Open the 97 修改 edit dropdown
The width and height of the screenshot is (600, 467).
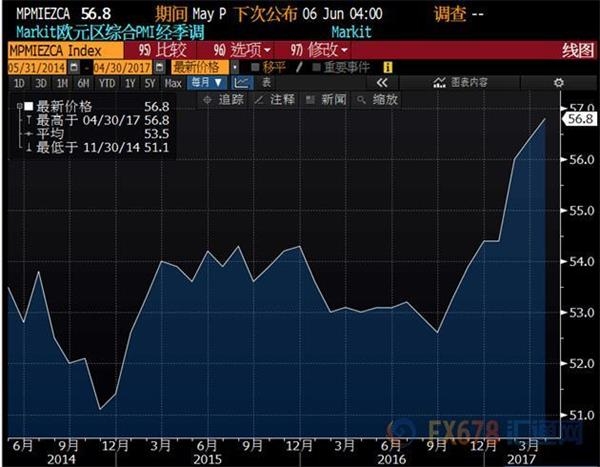click(318, 50)
